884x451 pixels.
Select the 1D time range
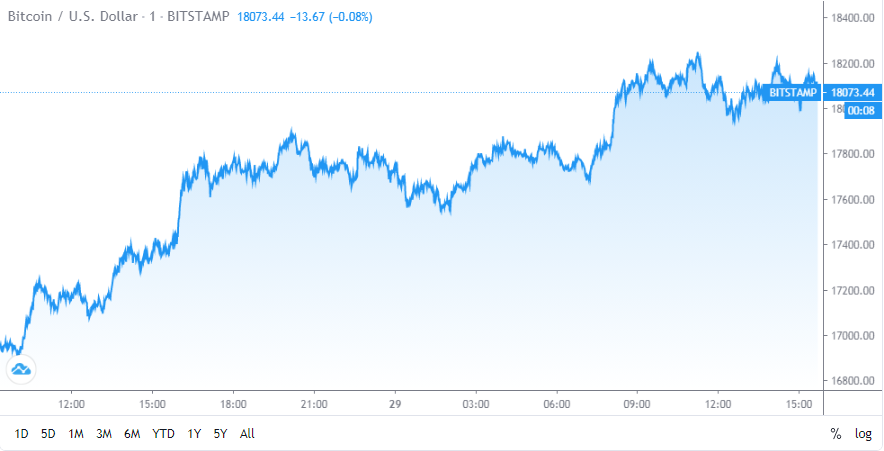pos(21,434)
